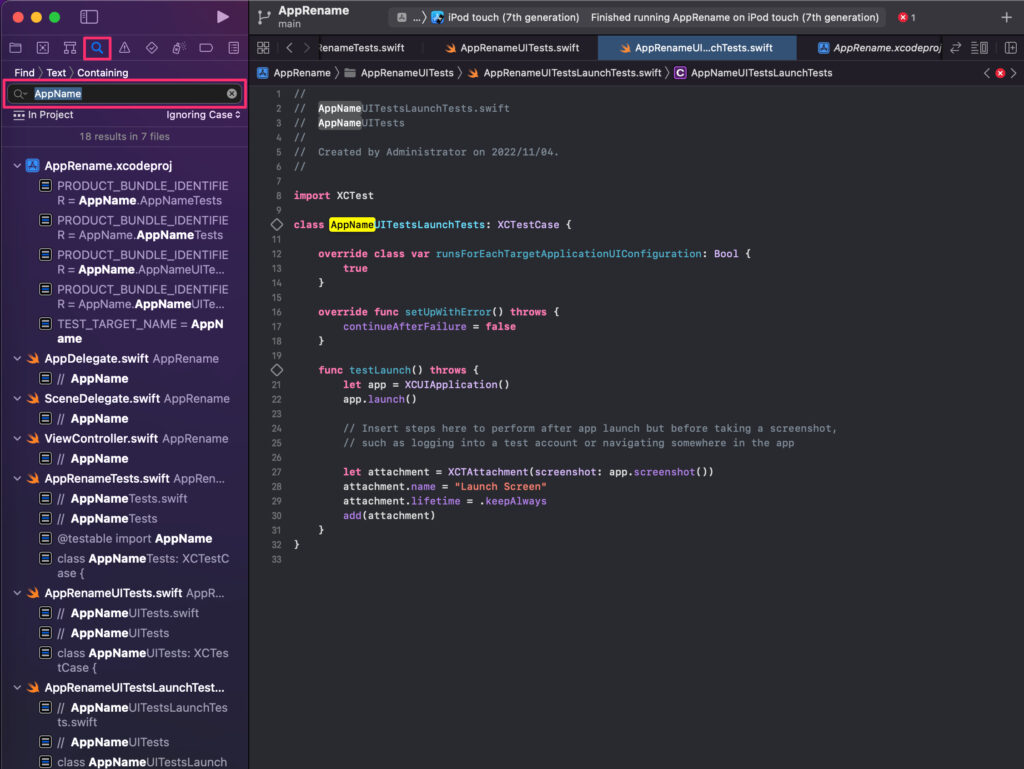The image size is (1024, 769).
Task: Jump to next issue arrow in jump bar
Action: click(1014, 73)
